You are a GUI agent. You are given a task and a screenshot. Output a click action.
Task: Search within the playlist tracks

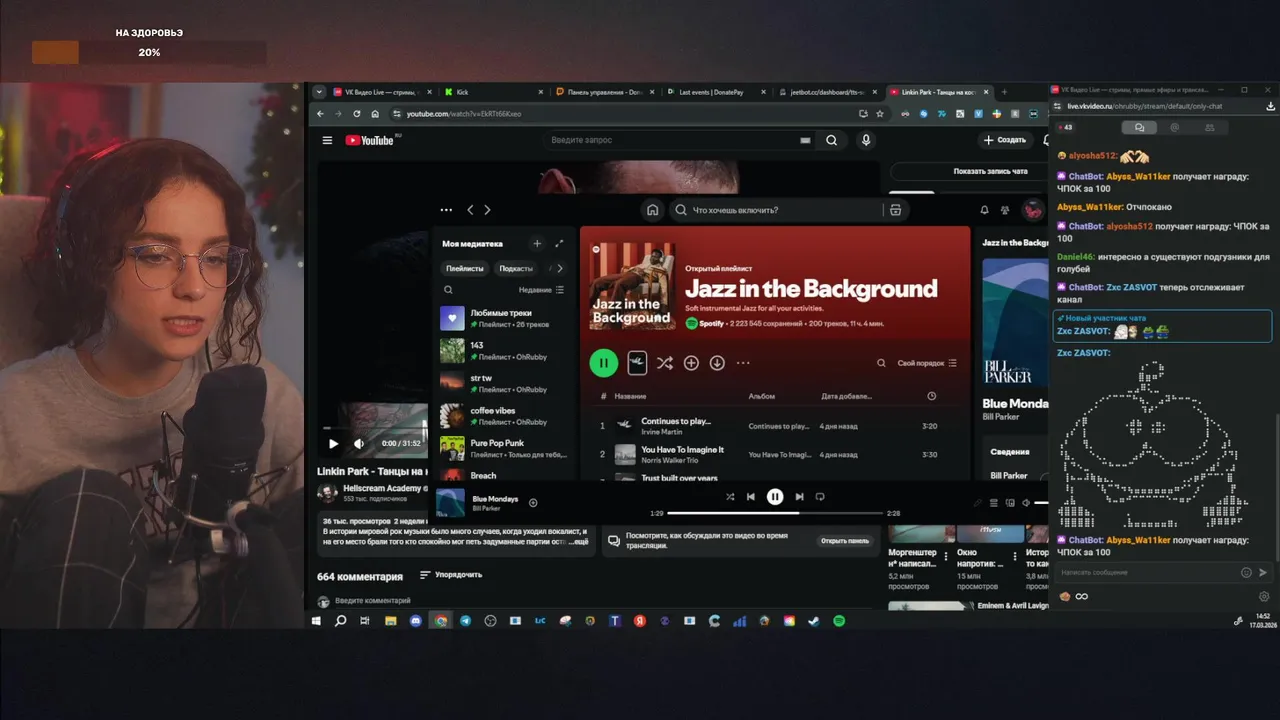(x=881, y=363)
